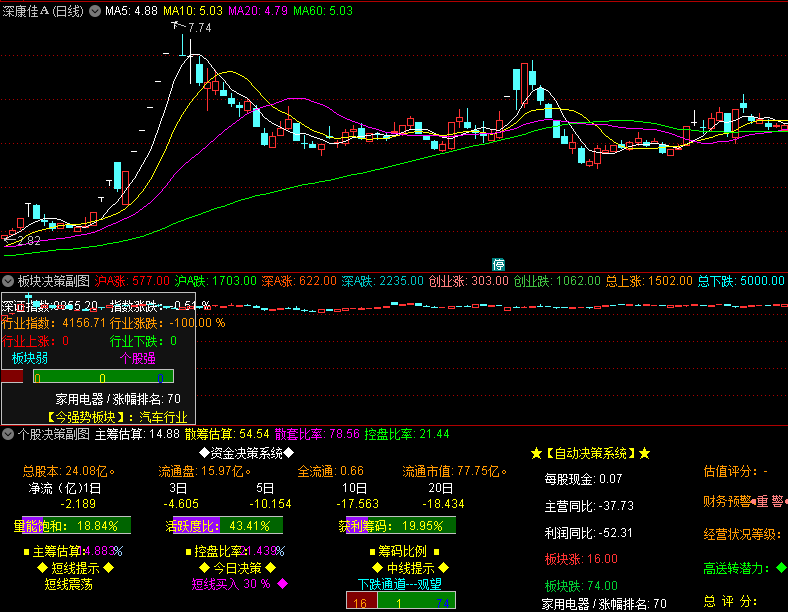Click the 散筹估算: 54.54 header value
788x612 pixels.
pyautogui.click(x=227, y=434)
